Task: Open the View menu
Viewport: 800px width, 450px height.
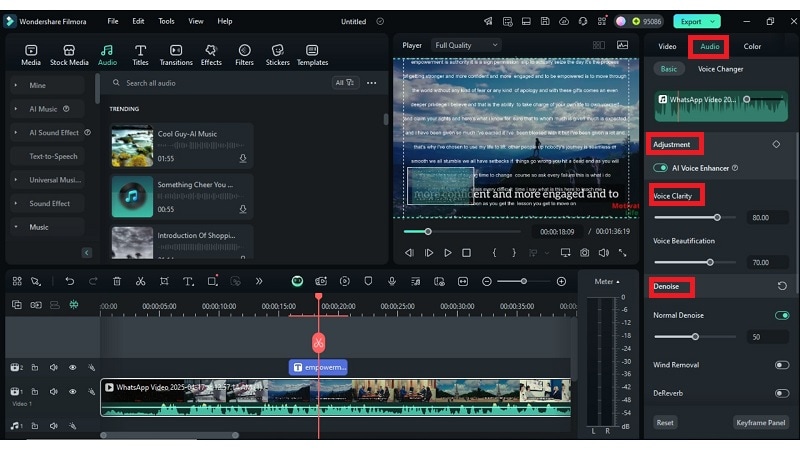Action: pos(195,21)
